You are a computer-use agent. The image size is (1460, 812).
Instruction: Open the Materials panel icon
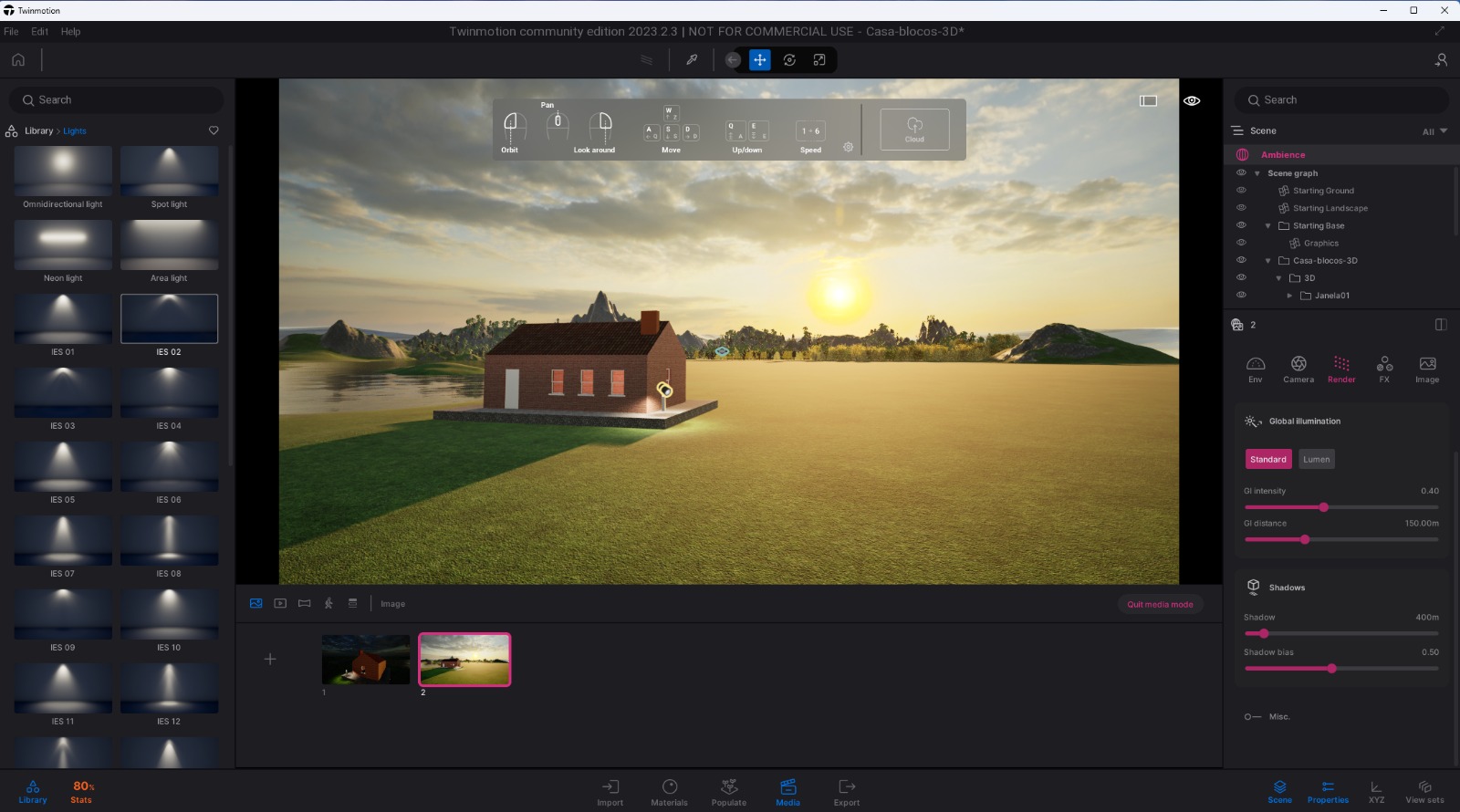pos(669,787)
